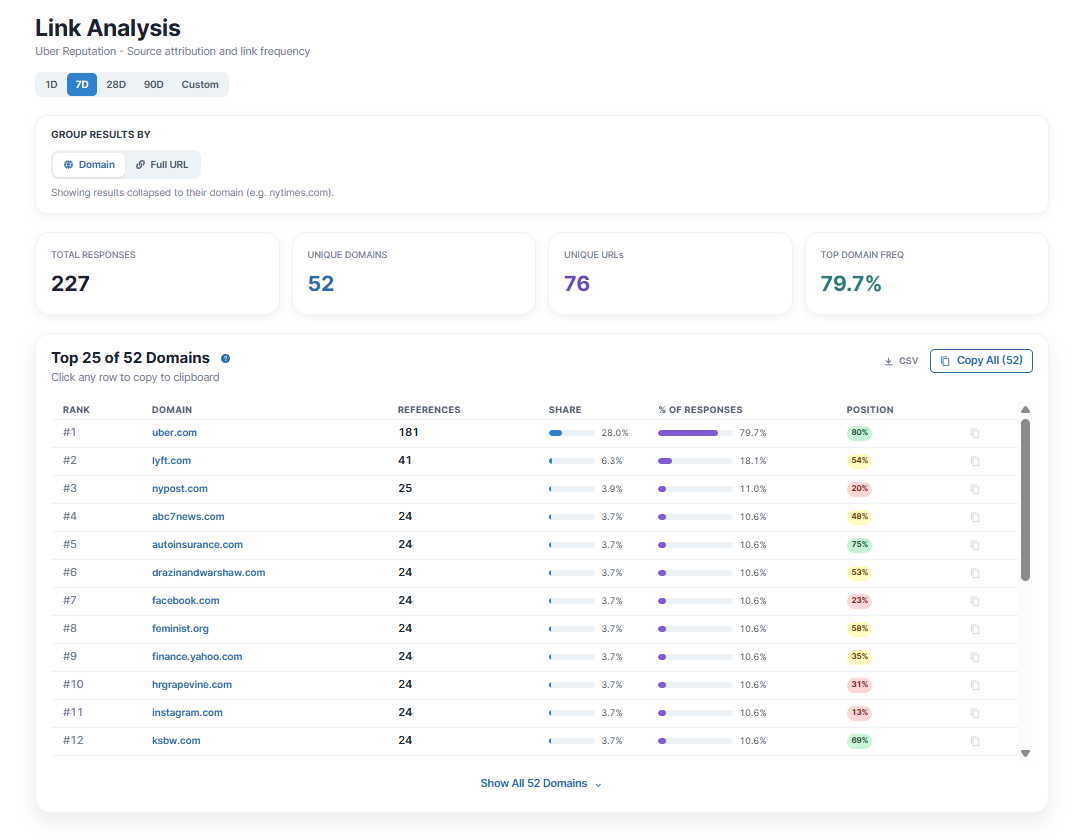Click the scroll-up arrow of the domains table
Screen dimensions: 1075x839
[x=1026, y=409]
